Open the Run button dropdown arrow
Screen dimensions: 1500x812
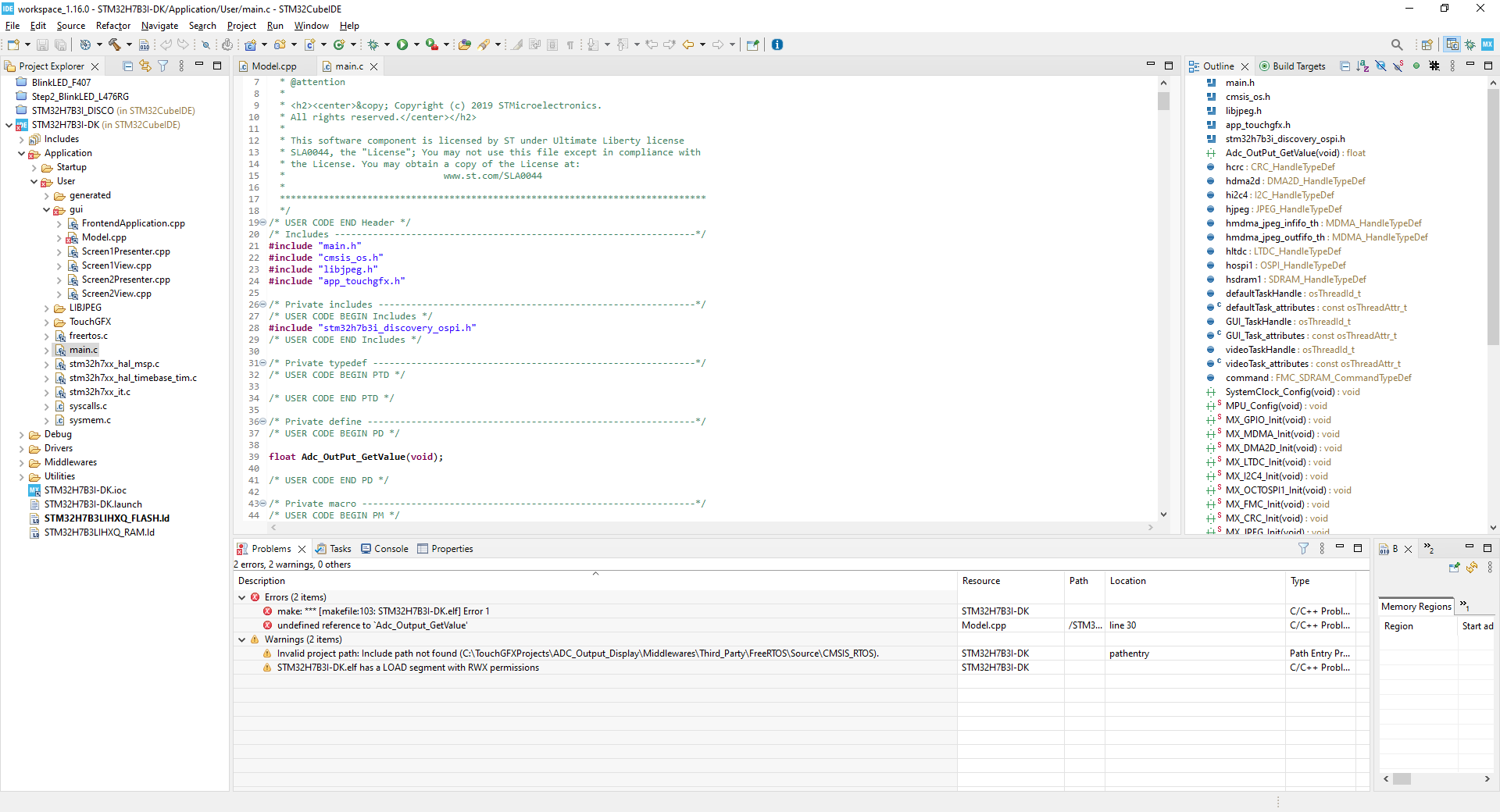tap(416, 45)
